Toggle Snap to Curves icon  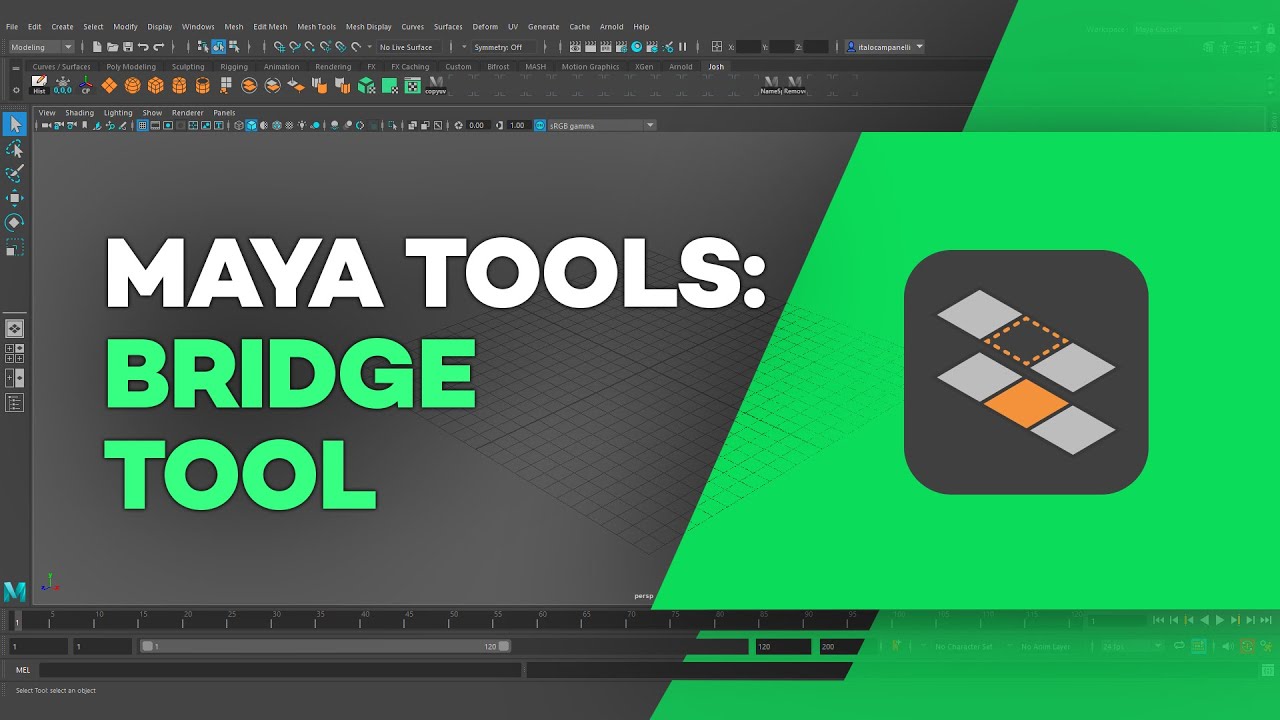(x=295, y=46)
